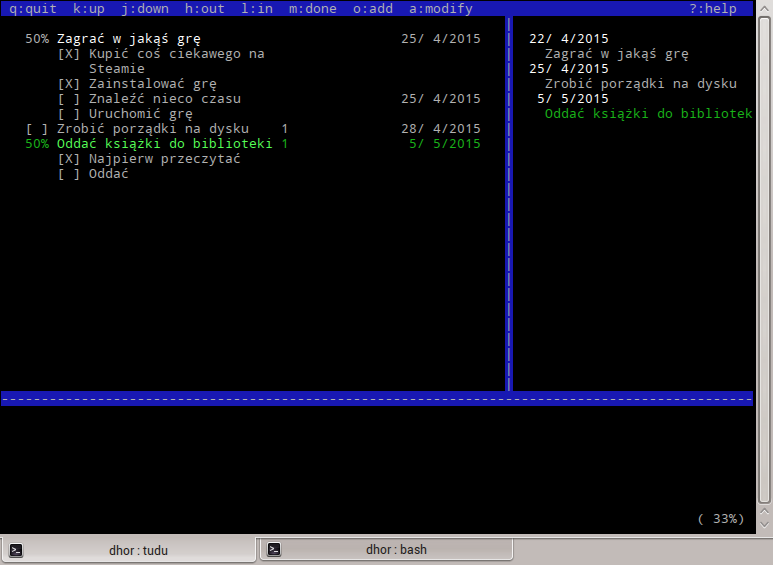Click the deadline date of Znaleźć nieco czasu
The width and height of the screenshot is (773, 565).
(441, 99)
